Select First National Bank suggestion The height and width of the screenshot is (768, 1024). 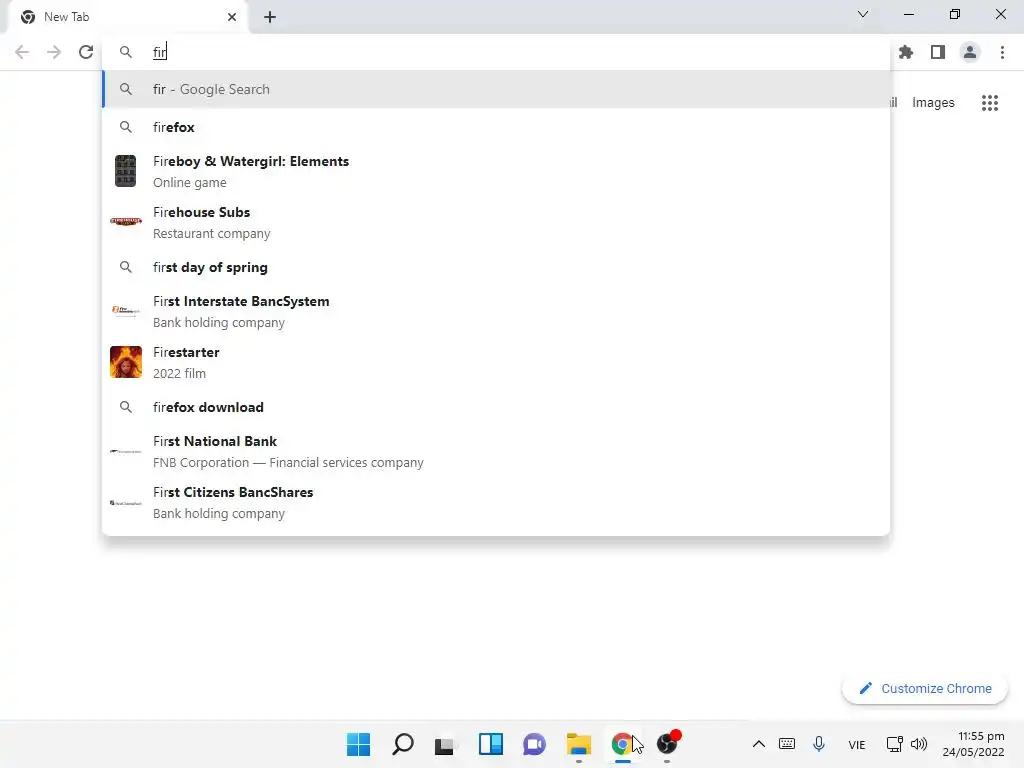(496, 451)
